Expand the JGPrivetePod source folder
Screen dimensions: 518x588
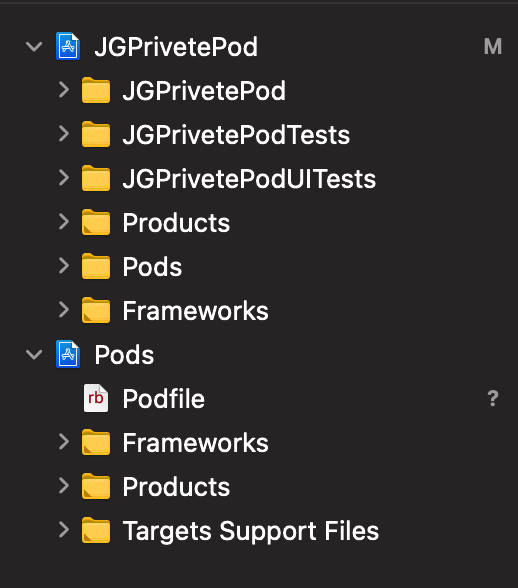tap(64, 90)
